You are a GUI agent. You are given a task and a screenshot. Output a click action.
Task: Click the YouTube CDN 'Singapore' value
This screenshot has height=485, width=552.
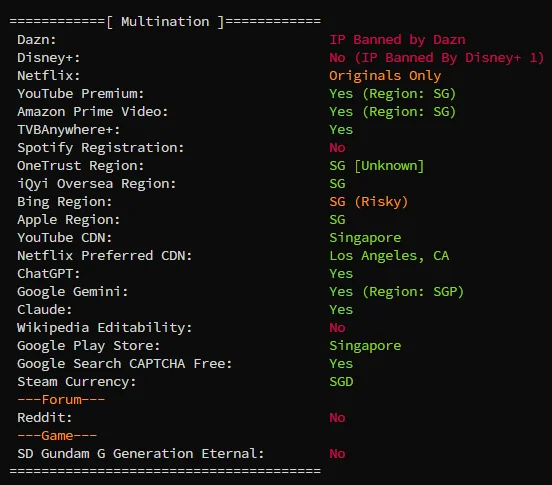[365, 238]
